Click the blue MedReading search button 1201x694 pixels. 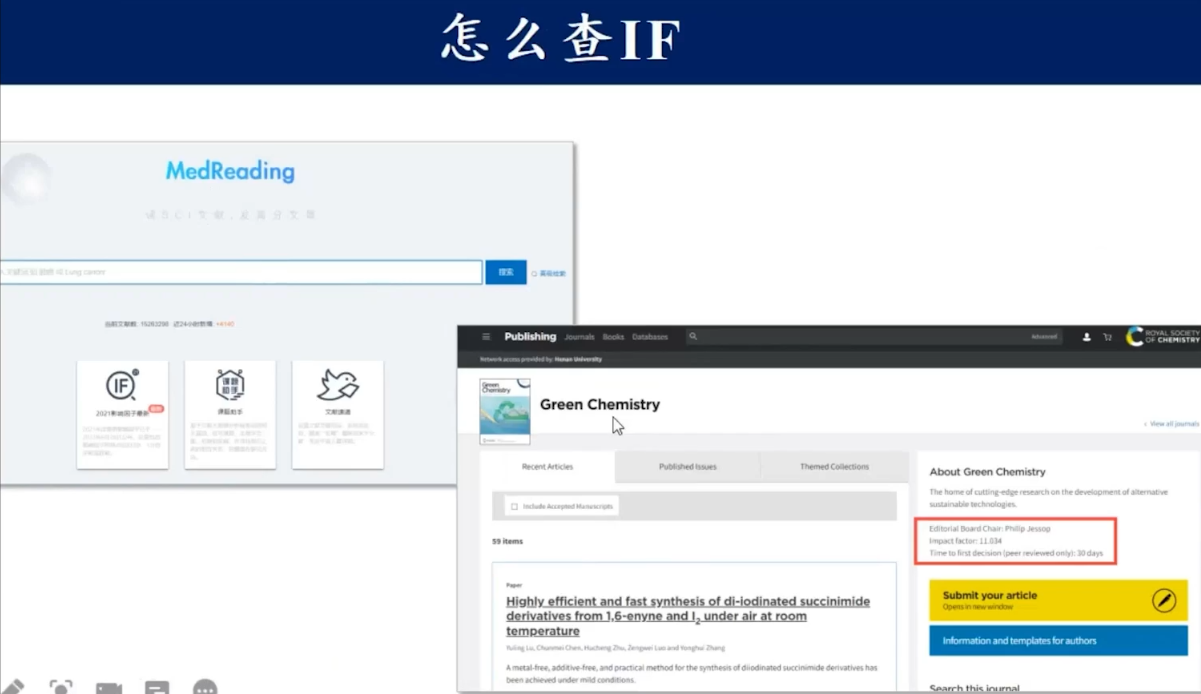coord(506,272)
